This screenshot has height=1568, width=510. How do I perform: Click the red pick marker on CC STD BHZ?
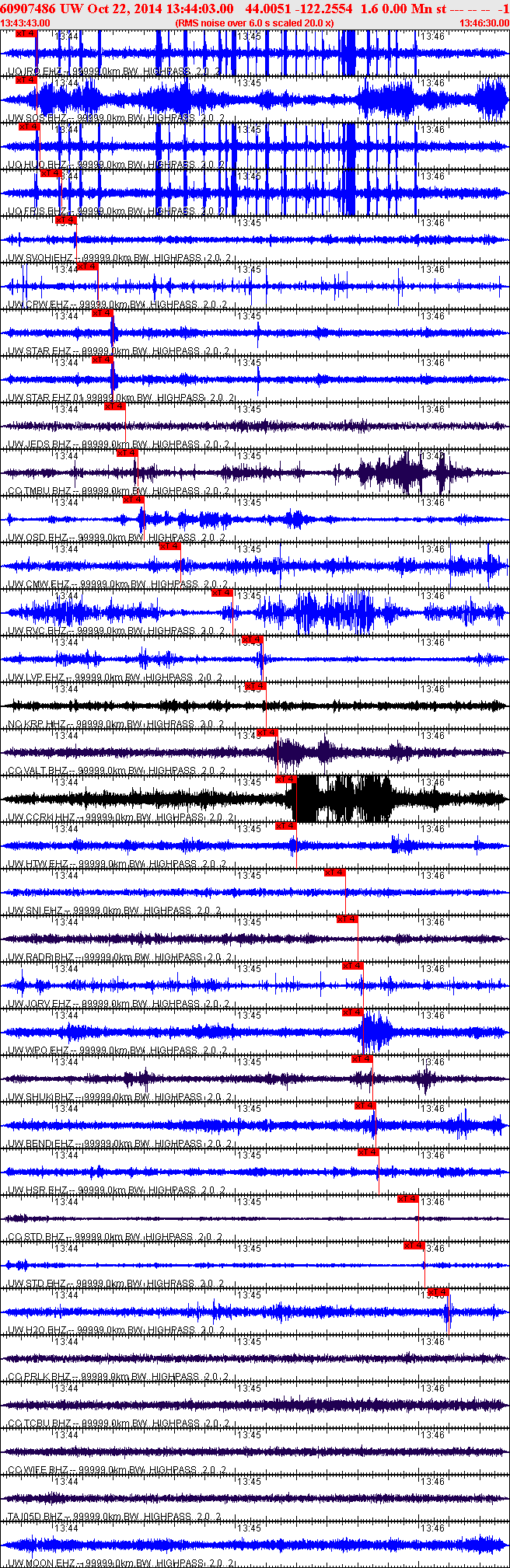(408, 1199)
